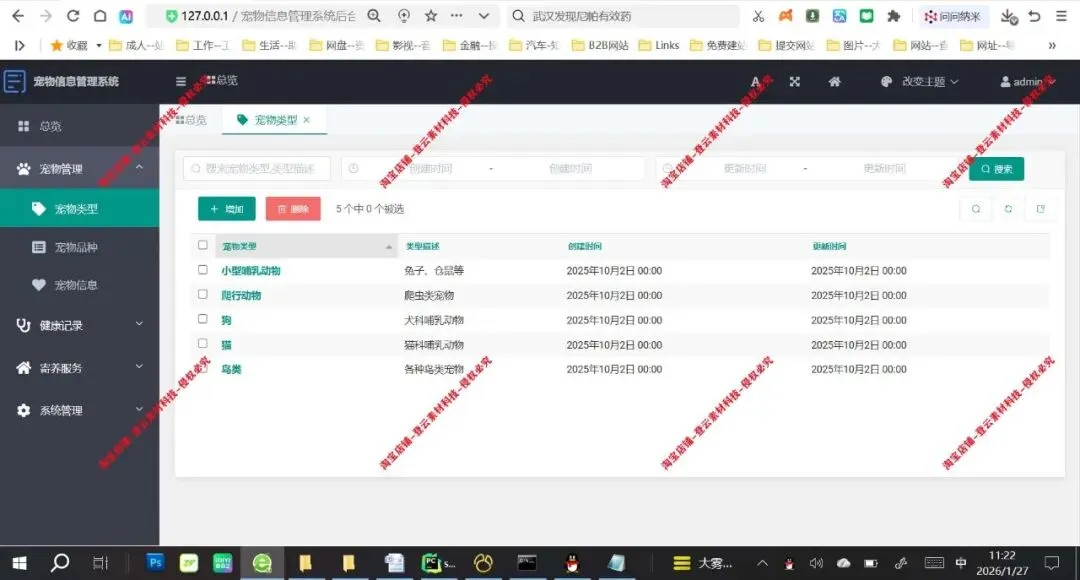Select all rows with header checkbox
Image resolution: width=1080 pixels, height=580 pixels.
click(202, 245)
